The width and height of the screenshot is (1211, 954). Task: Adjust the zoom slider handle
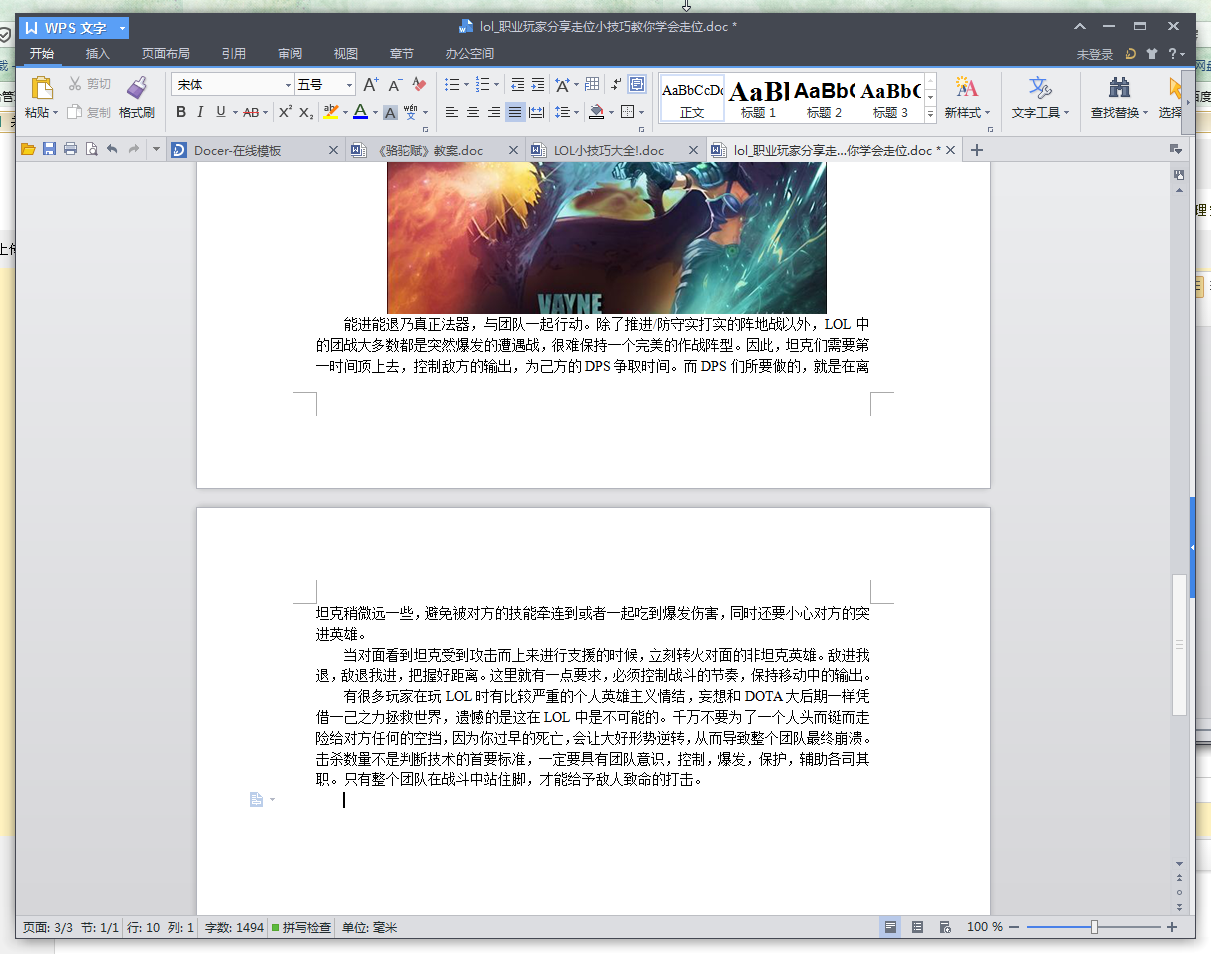coord(1094,928)
